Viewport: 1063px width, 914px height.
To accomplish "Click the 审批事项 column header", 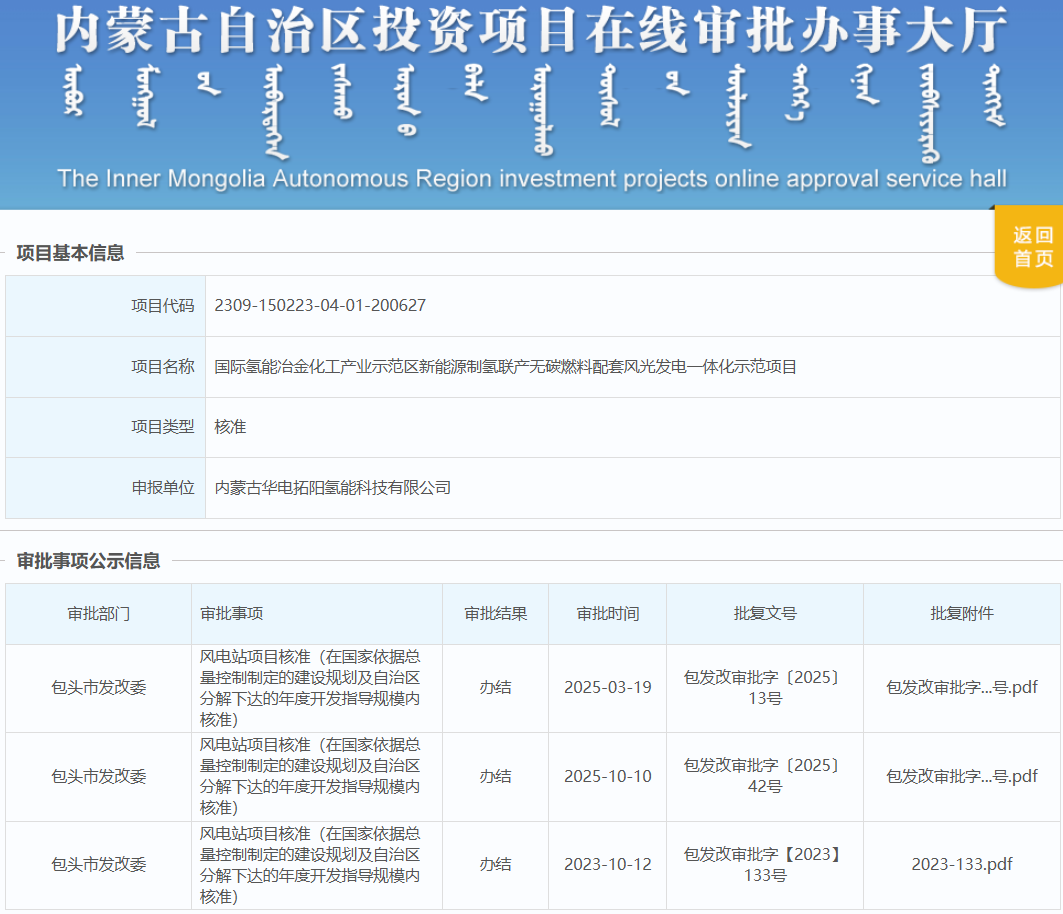I will (x=231, y=614).
